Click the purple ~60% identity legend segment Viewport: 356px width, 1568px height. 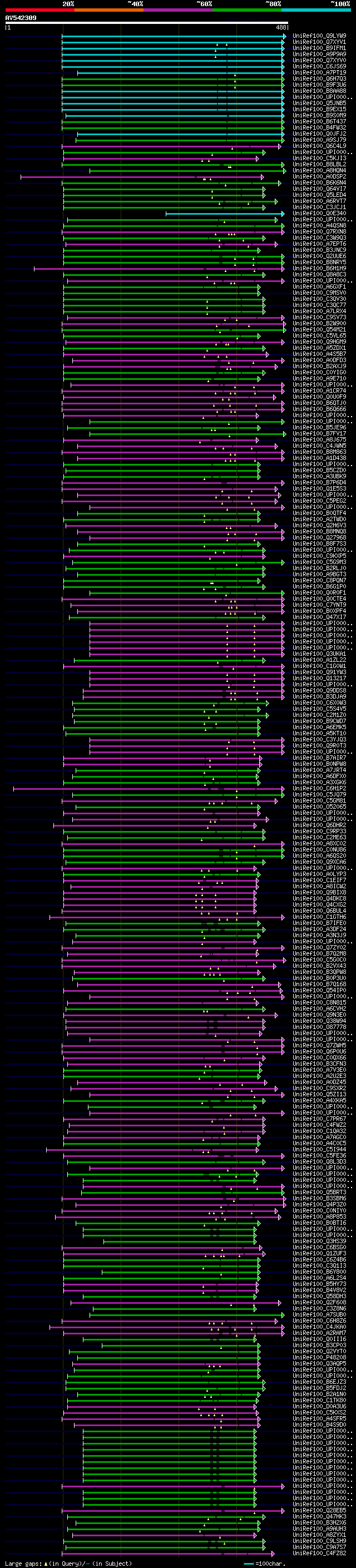[x=179, y=11]
